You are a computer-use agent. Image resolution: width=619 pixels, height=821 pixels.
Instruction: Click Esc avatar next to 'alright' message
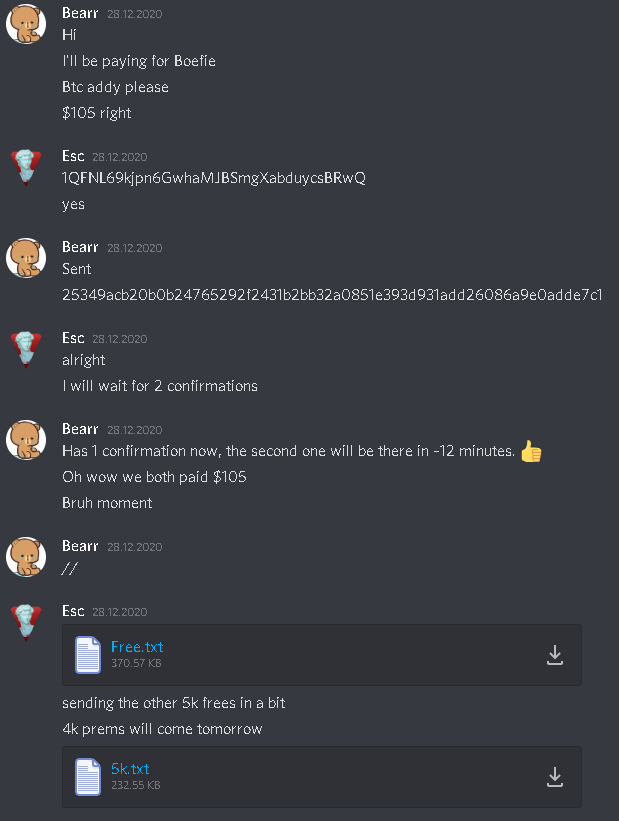point(26,349)
